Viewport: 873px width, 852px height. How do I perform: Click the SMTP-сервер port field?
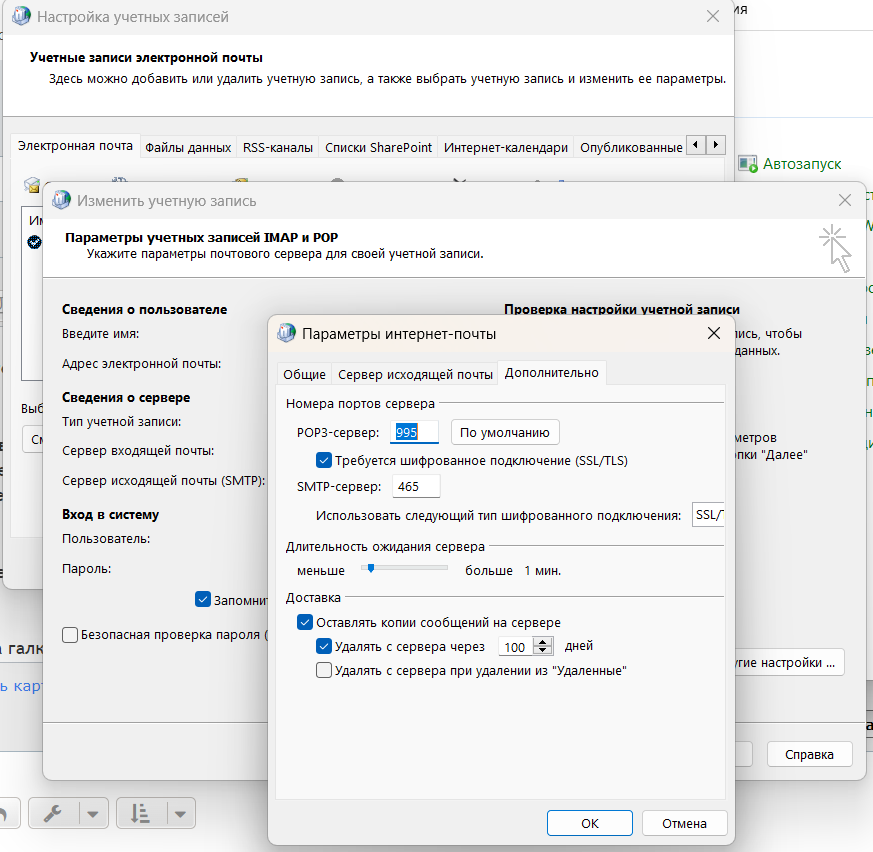click(416, 486)
